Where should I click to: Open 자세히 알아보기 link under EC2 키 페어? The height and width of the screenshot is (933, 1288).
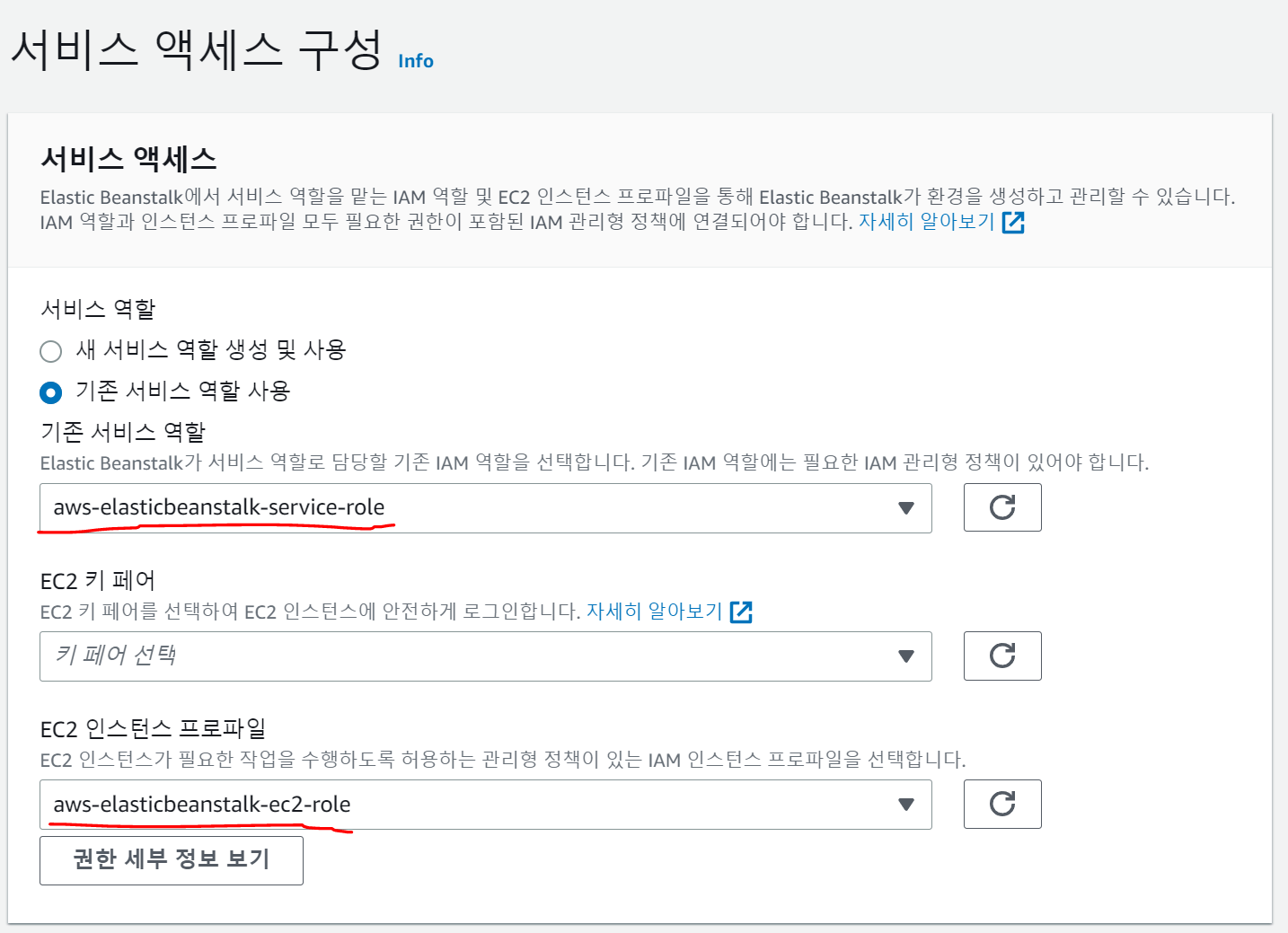click(x=654, y=612)
